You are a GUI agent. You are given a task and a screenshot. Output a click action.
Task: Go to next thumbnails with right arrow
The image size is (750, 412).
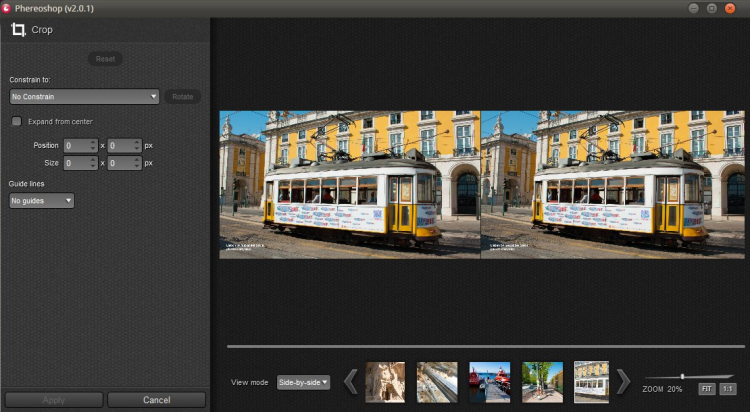(x=623, y=382)
